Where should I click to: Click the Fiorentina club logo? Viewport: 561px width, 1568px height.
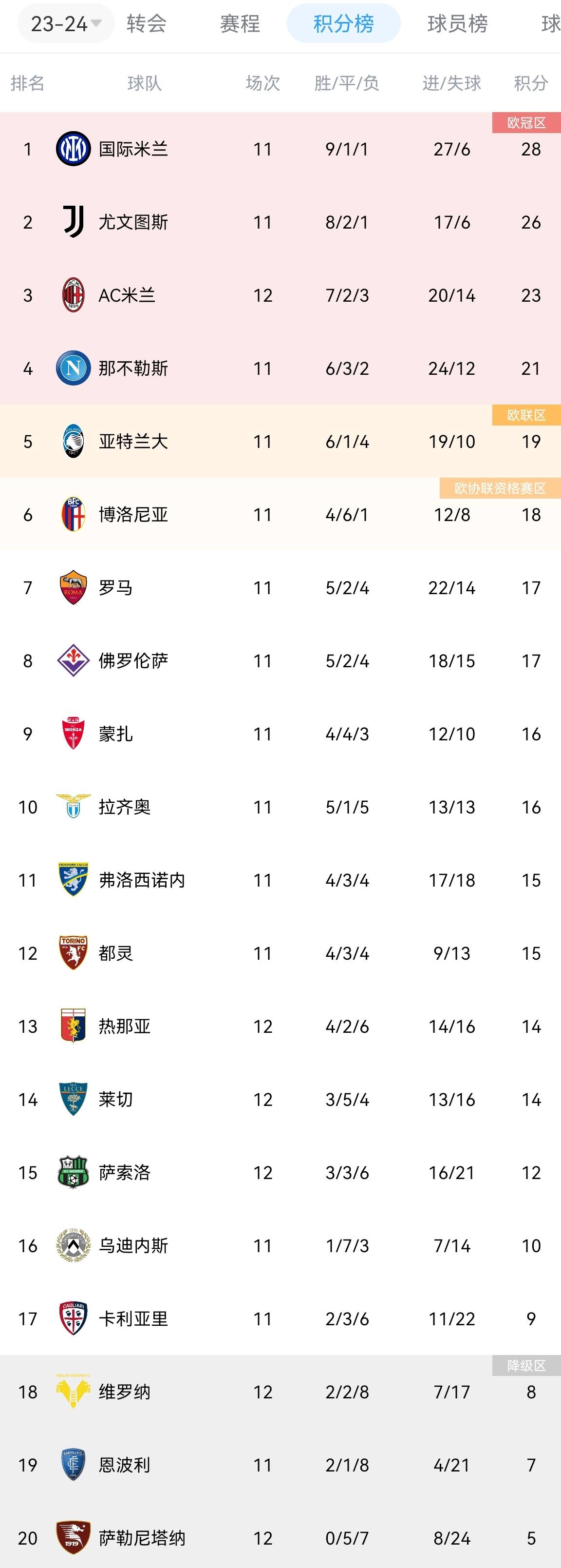tap(73, 660)
